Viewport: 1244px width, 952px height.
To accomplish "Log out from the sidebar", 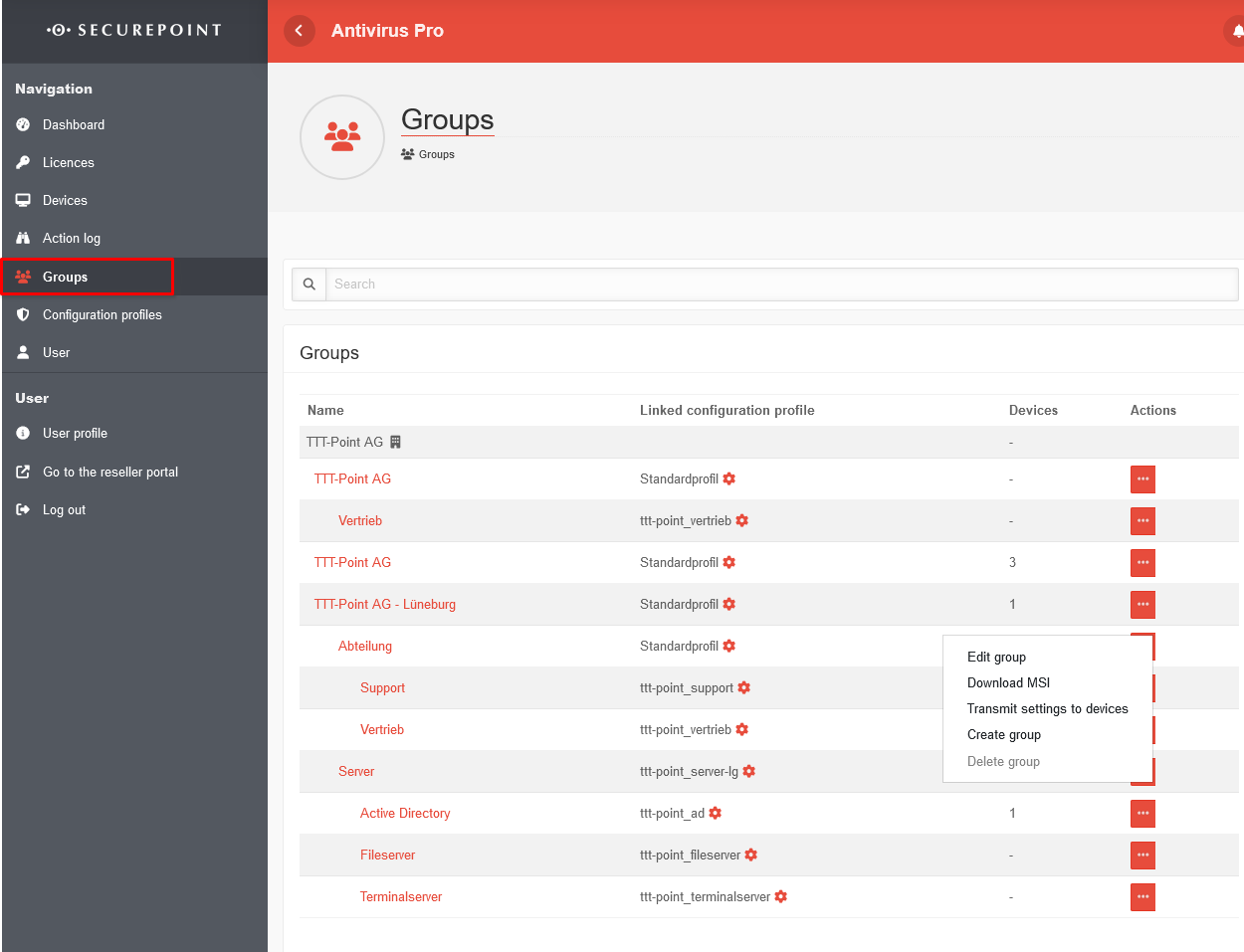I will tap(64, 509).
